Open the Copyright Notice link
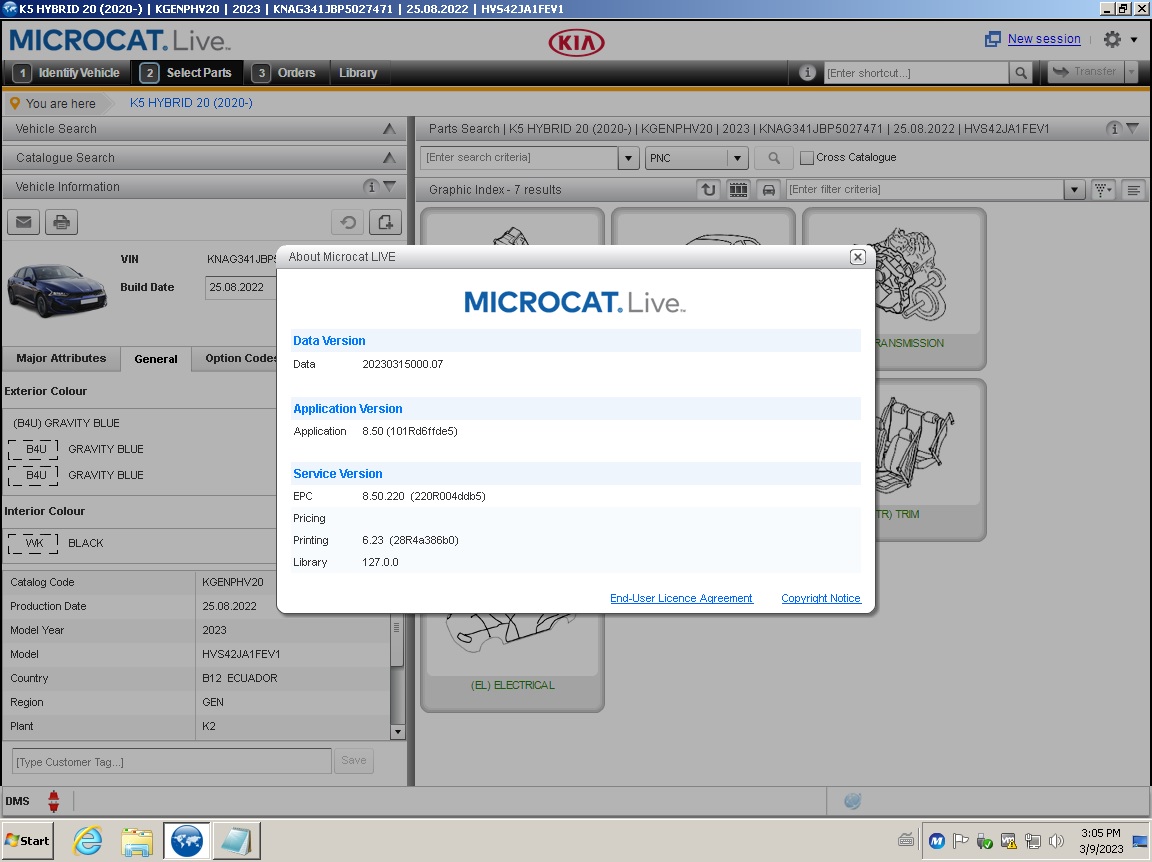Screen dimensions: 1152x862 coord(821,598)
